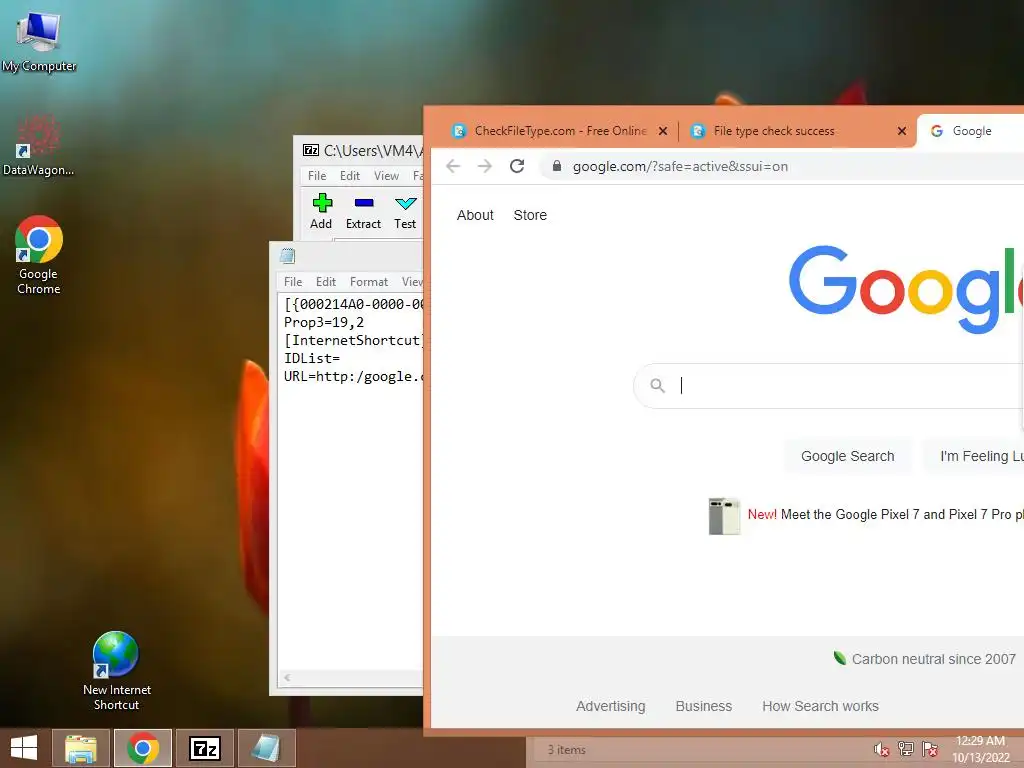1024x768 pixels.
Task: Open Edit menu in Notepad
Action: point(325,281)
